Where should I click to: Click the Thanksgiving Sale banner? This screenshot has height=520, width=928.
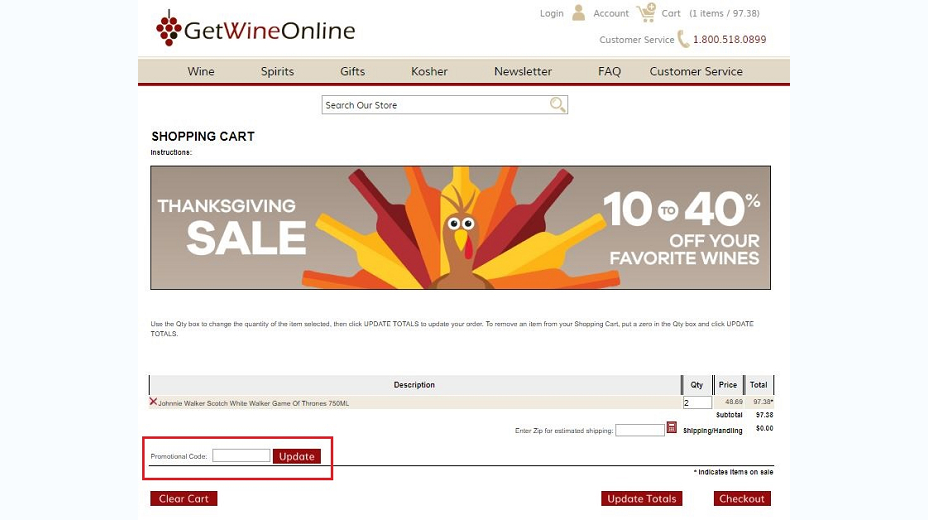(x=460, y=228)
